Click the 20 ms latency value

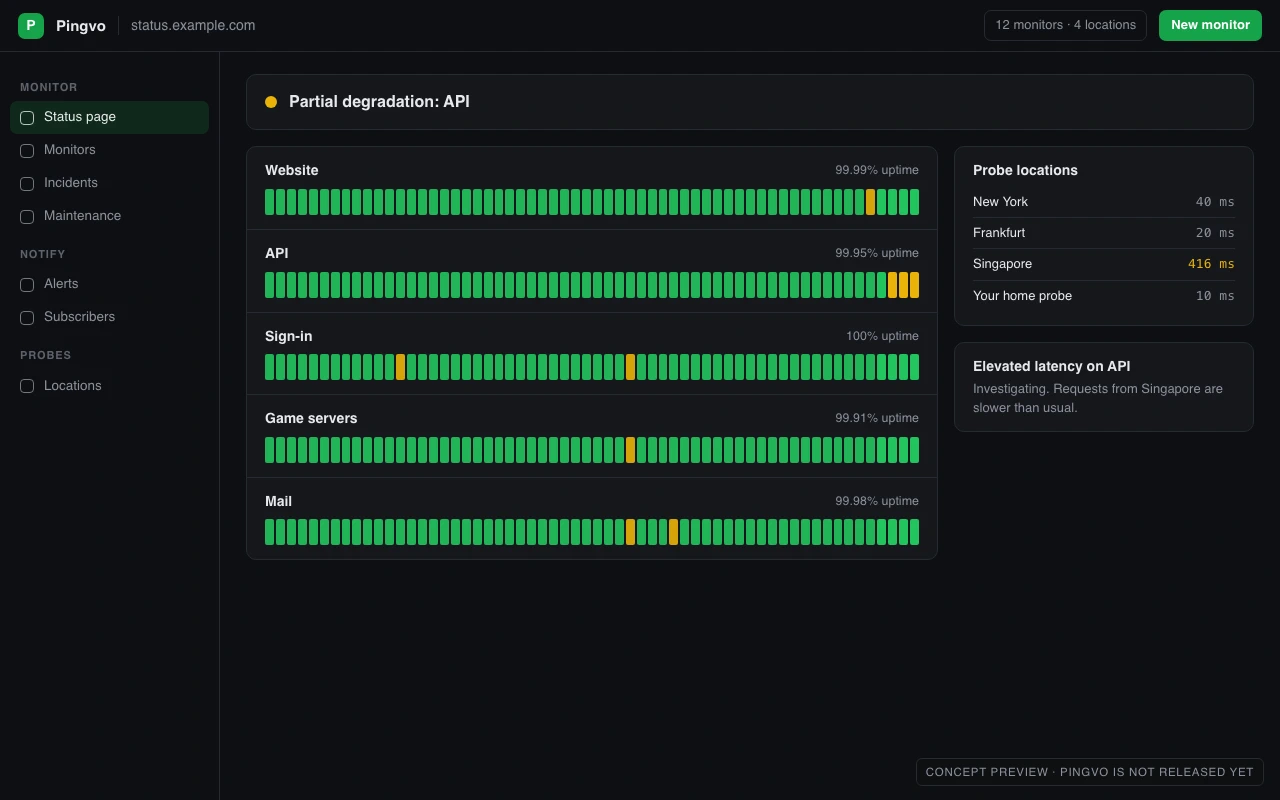pos(1215,233)
